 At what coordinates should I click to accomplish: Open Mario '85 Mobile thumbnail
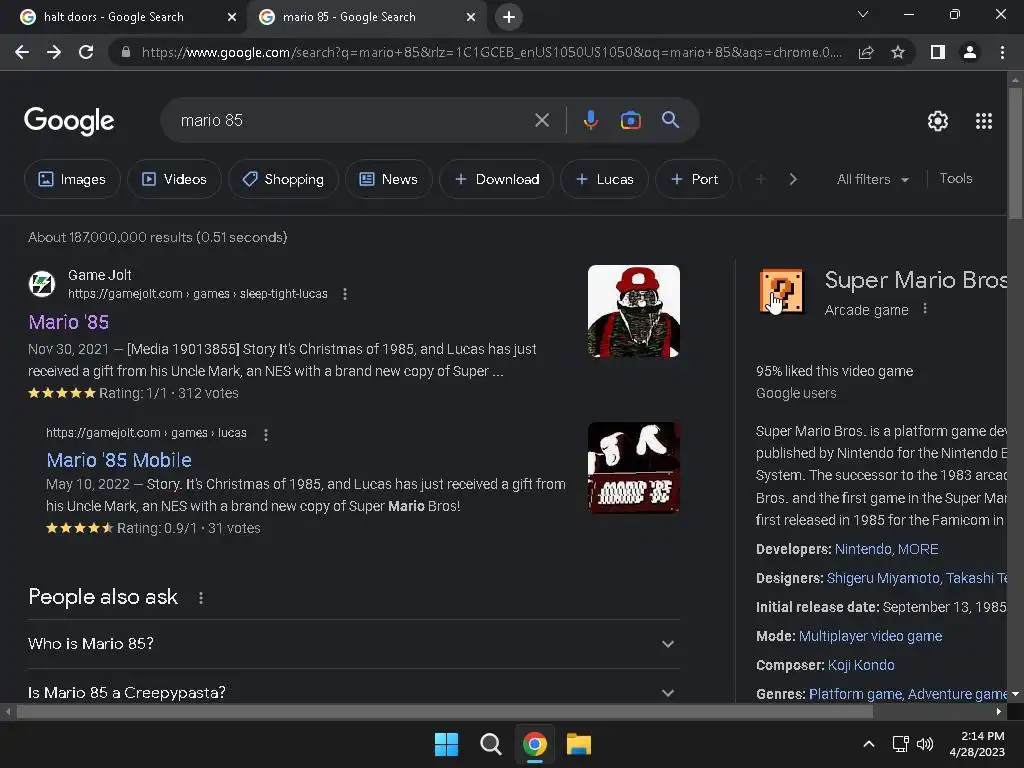[x=633, y=468]
